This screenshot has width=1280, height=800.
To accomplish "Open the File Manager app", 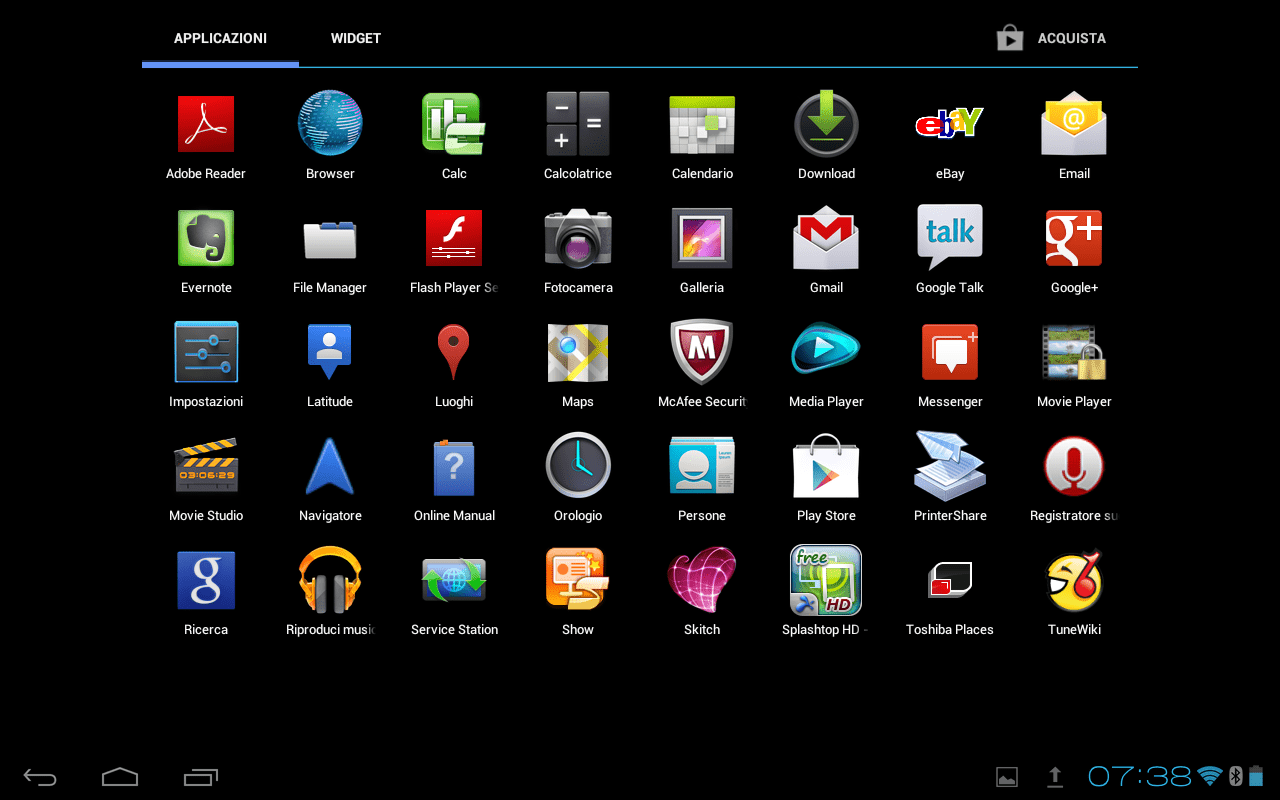I will (x=330, y=238).
